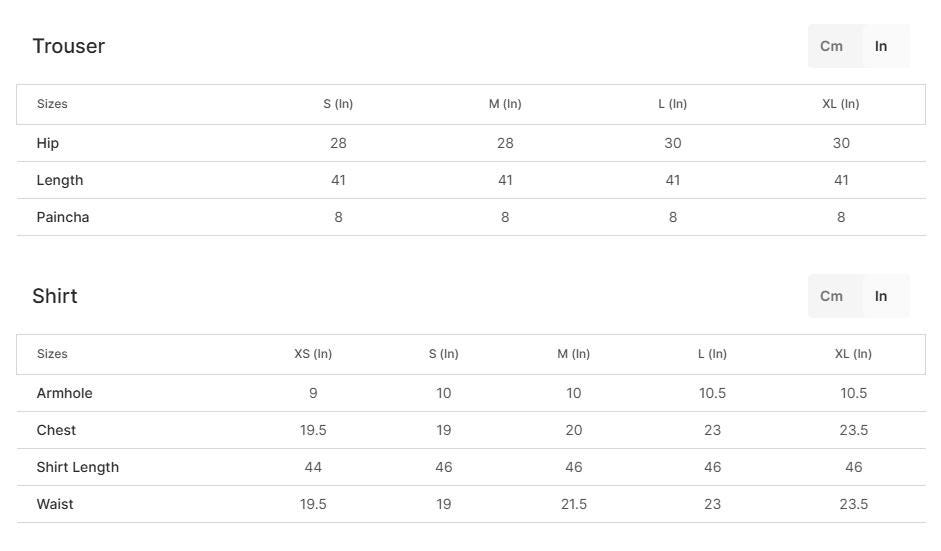Select In unit for Trouser table
941x551 pixels.
[x=881, y=46]
